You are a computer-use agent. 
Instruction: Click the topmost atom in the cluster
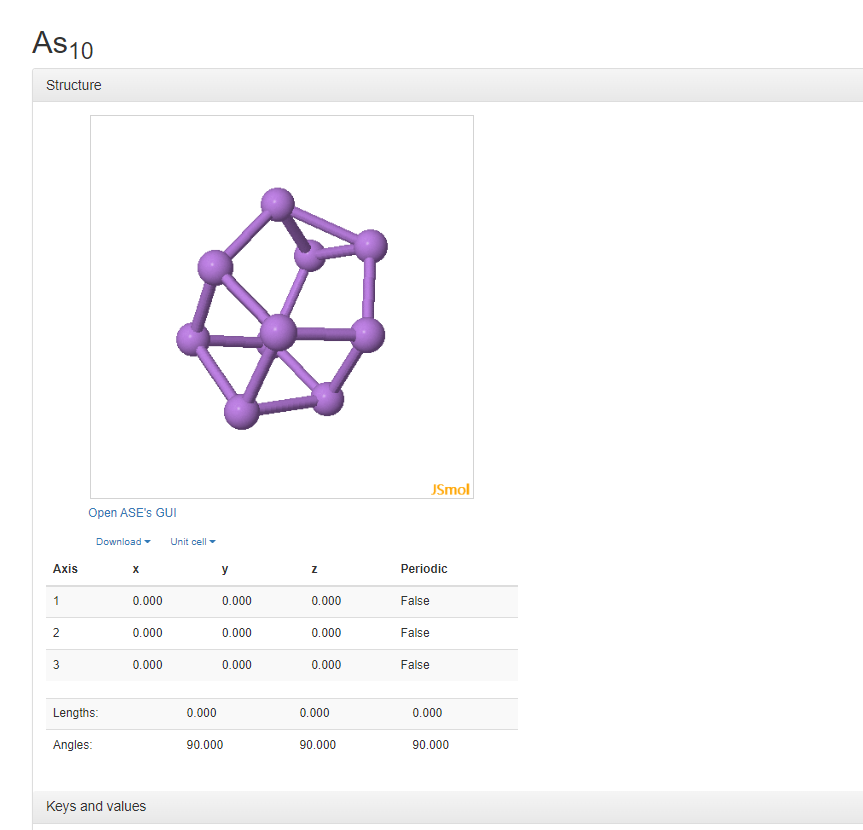pos(276,201)
